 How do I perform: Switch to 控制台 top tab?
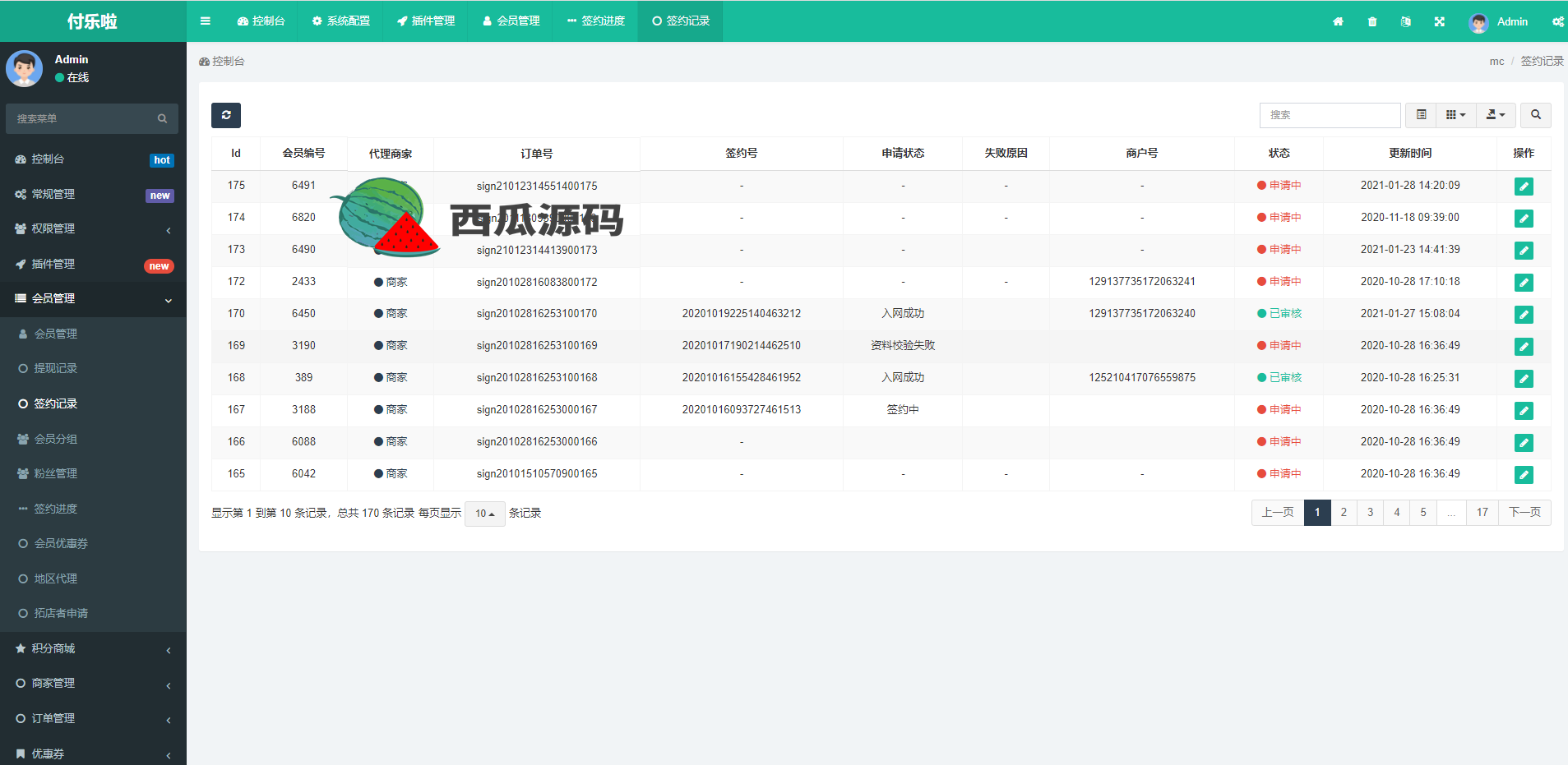[x=261, y=21]
